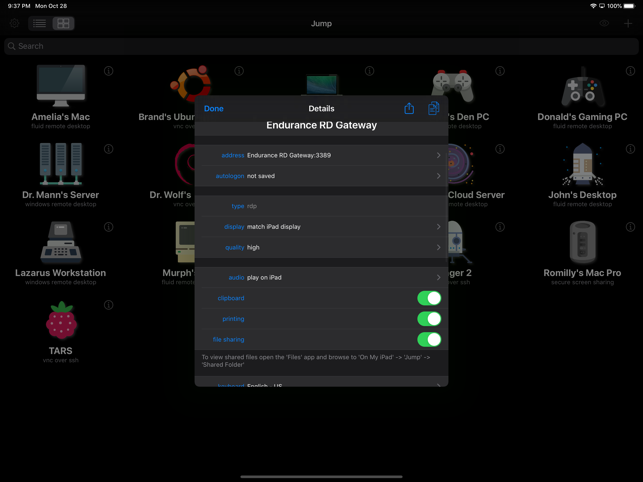643x482 pixels.
Task: Open info for Donald's Gaming PC
Action: tap(630, 71)
